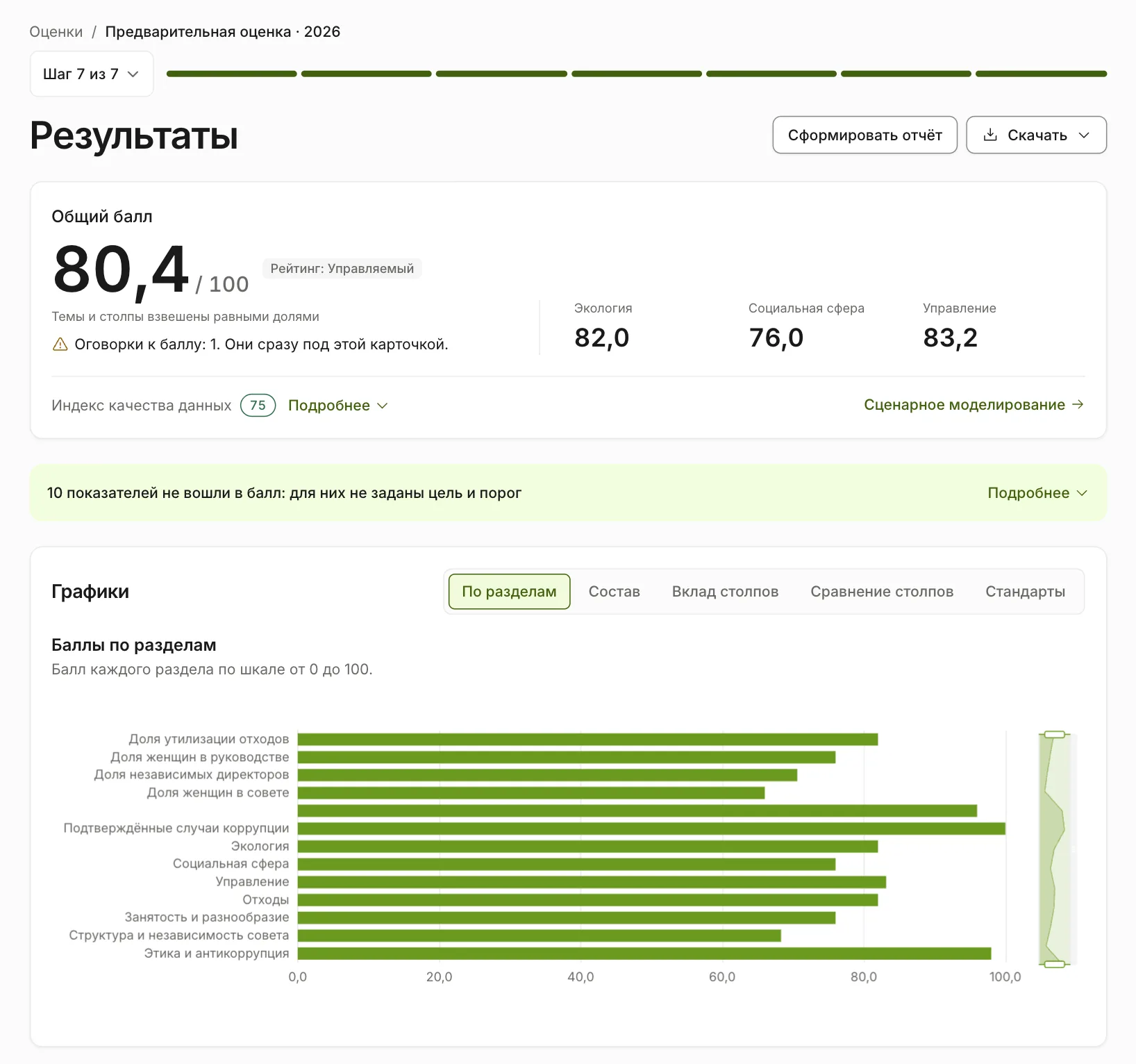This screenshot has width=1136, height=1064.
Task: Click the Управление score 83,2
Action: pyautogui.click(x=951, y=338)
